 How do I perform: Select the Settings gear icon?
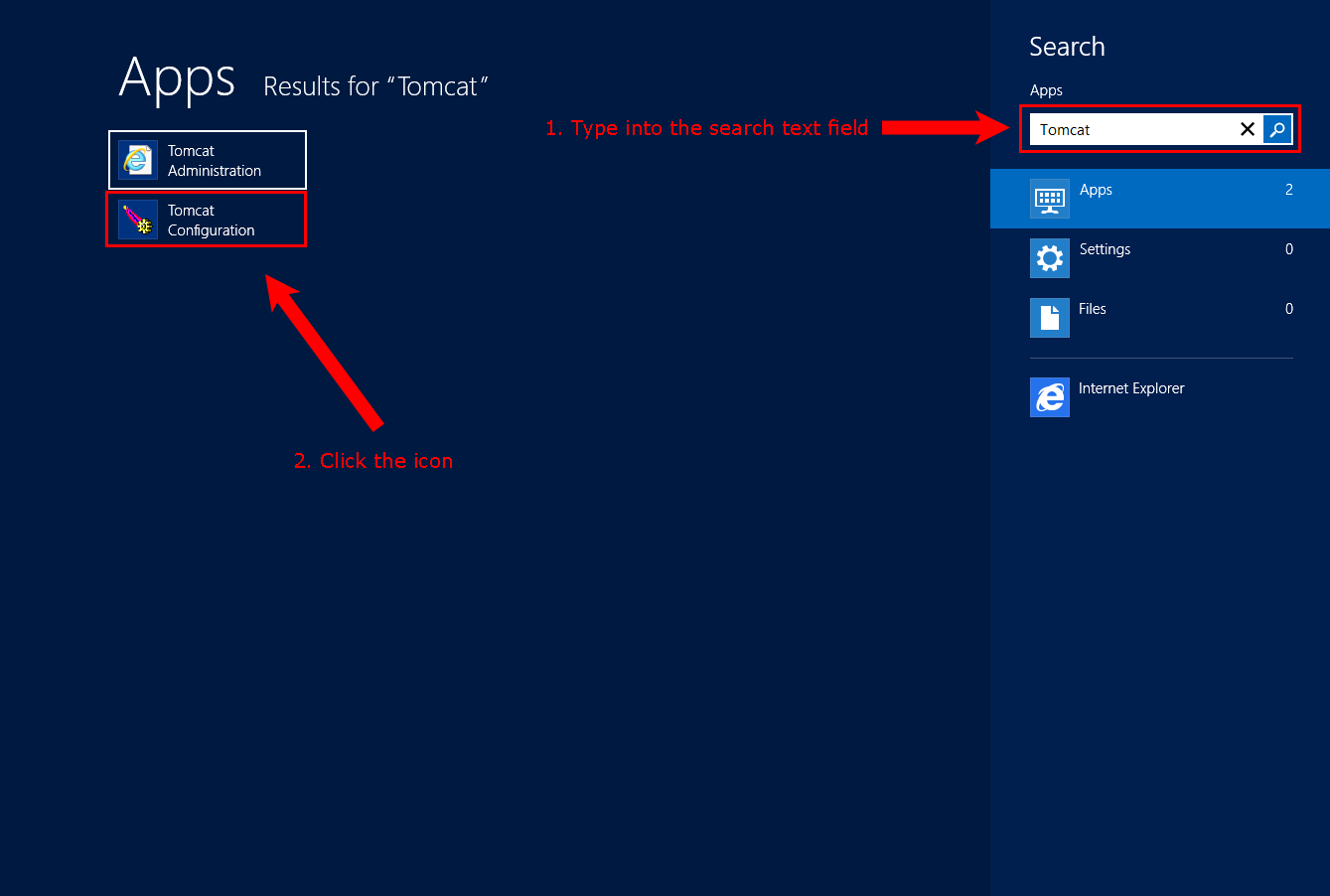pyautogui.click(x=1050, y=258)
